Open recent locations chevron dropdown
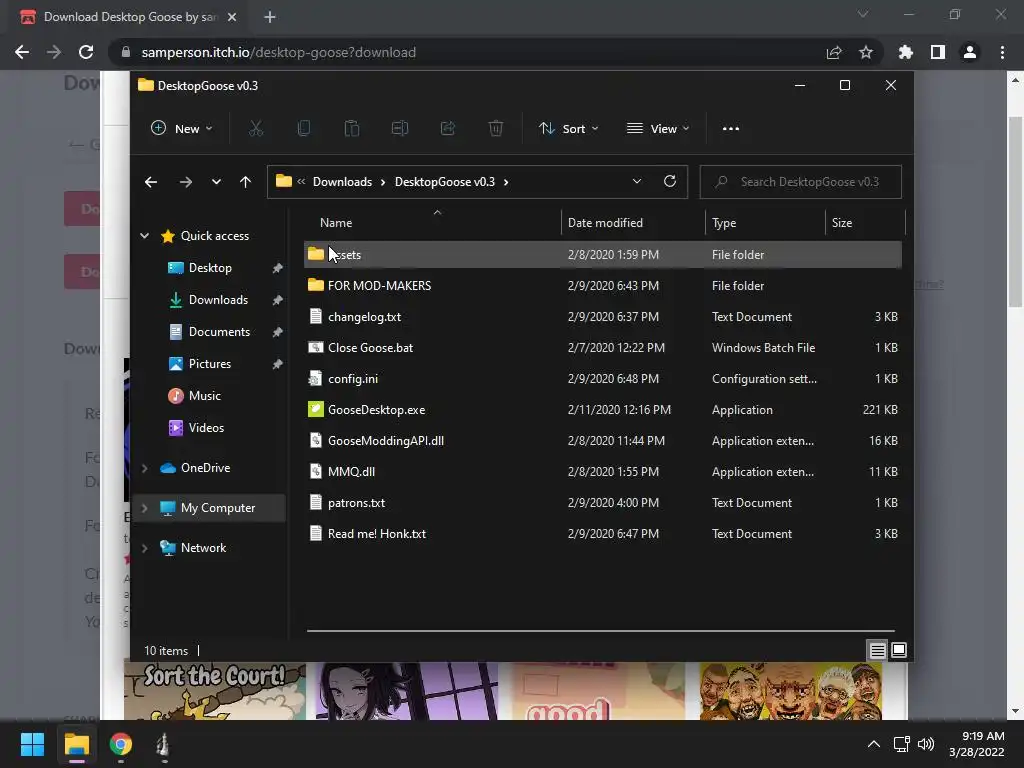The height and width of the screenshot is (768, 1024). point(216,182)
